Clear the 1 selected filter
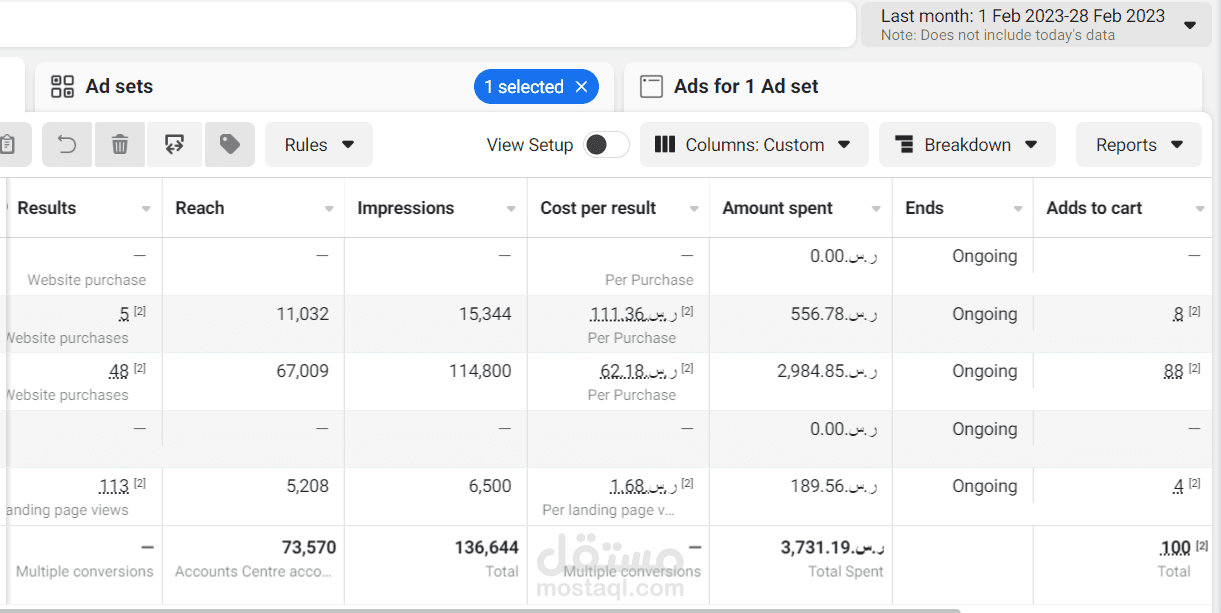This screenshot has height=613, width=1221. [x=581, y=87]
